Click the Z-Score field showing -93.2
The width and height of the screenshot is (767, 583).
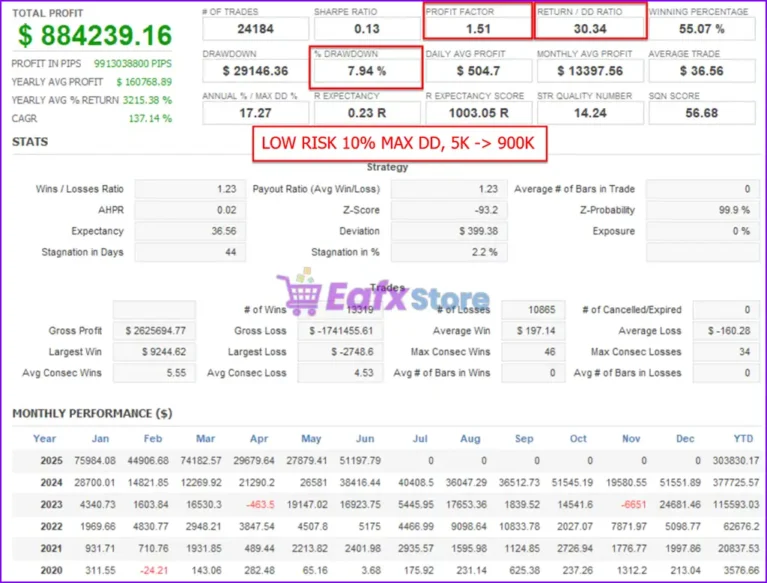pyautogui.click(x=449, y=210)
